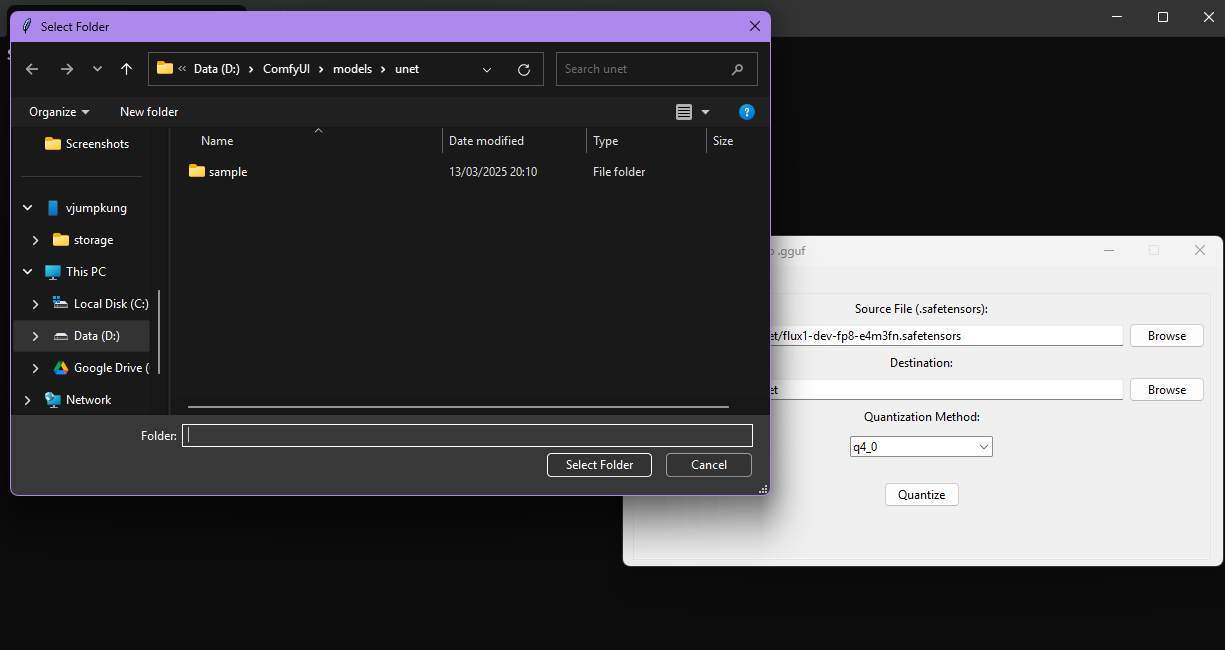
Task: Click the Quantize button
Action: coord(921,495)
